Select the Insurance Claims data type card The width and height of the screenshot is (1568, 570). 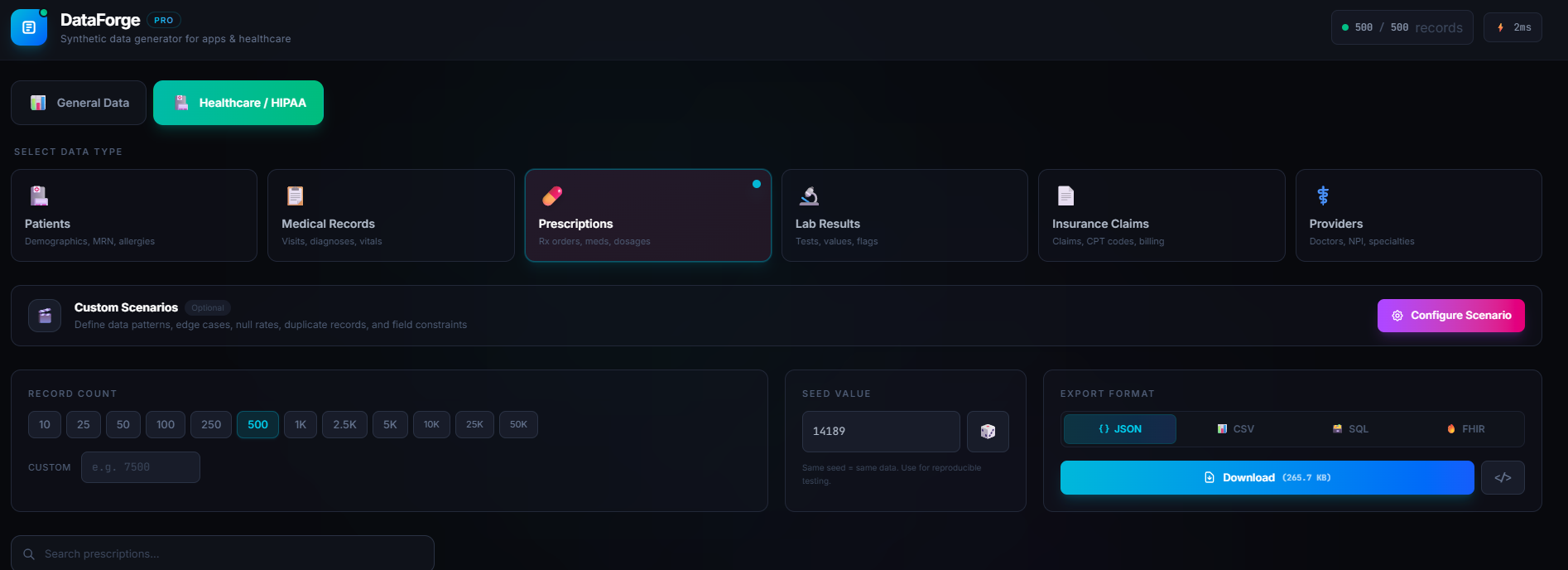point(1162,215)
